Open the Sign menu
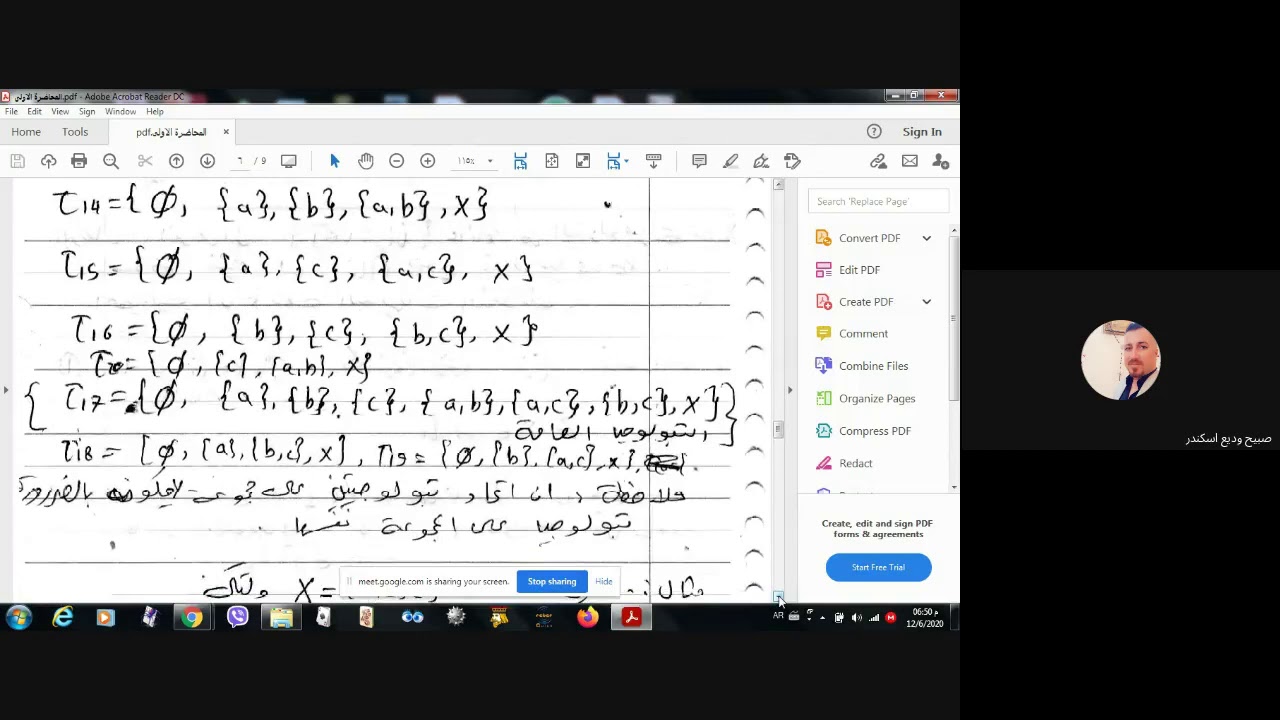The width and height of the screenshot is (1280, 720). 87,111
